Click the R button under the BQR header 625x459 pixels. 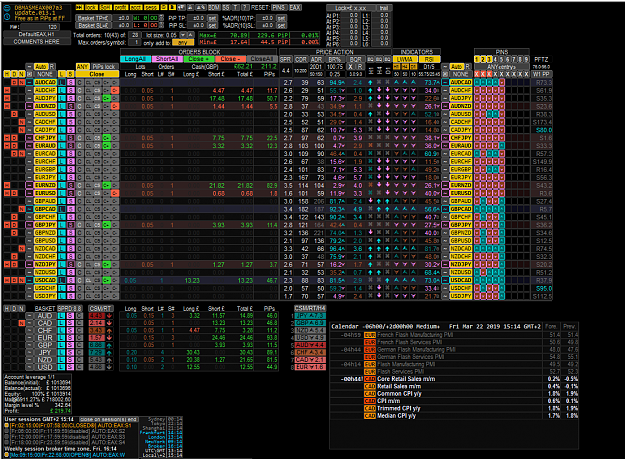(x=360, y=67)
